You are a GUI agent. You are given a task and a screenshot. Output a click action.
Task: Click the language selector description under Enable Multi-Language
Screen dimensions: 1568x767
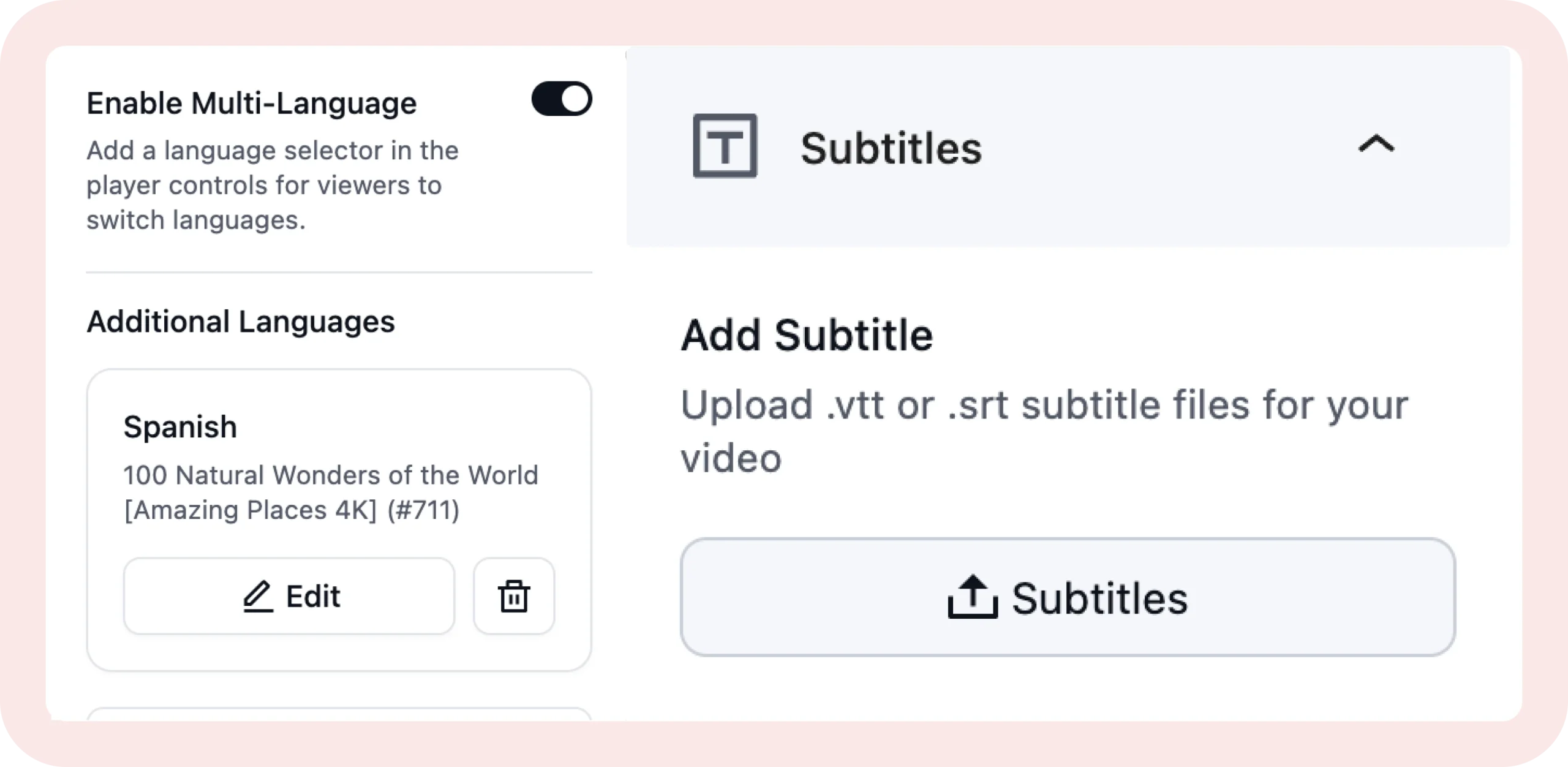point(273,185)
